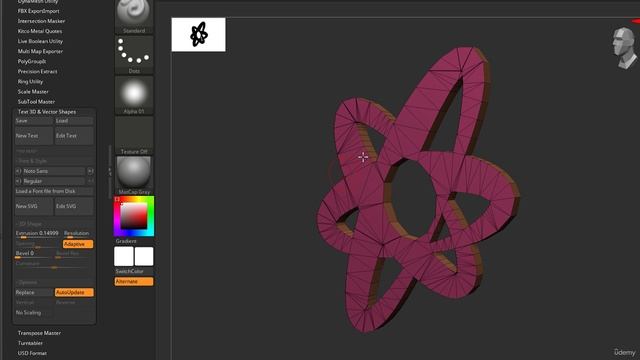Expand the USD Format section
Image resolution: width=640 pixels, height=360 pixels.
tap(32, 353)
